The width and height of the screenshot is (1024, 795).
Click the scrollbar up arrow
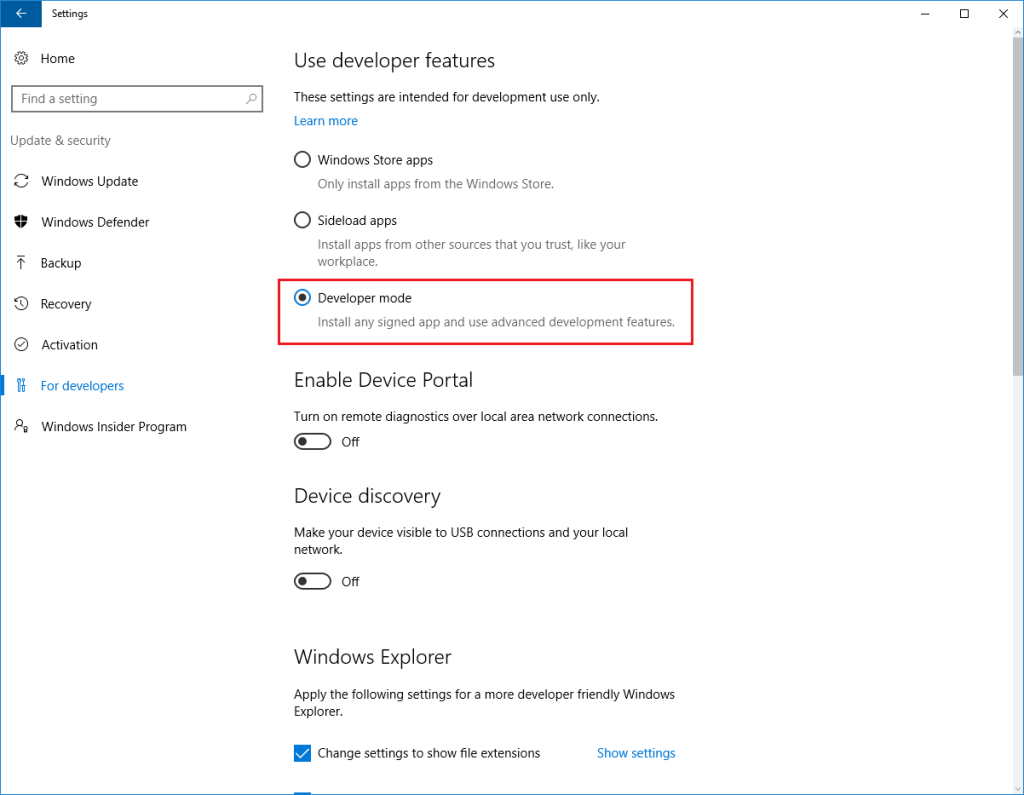pos(1017,33)
